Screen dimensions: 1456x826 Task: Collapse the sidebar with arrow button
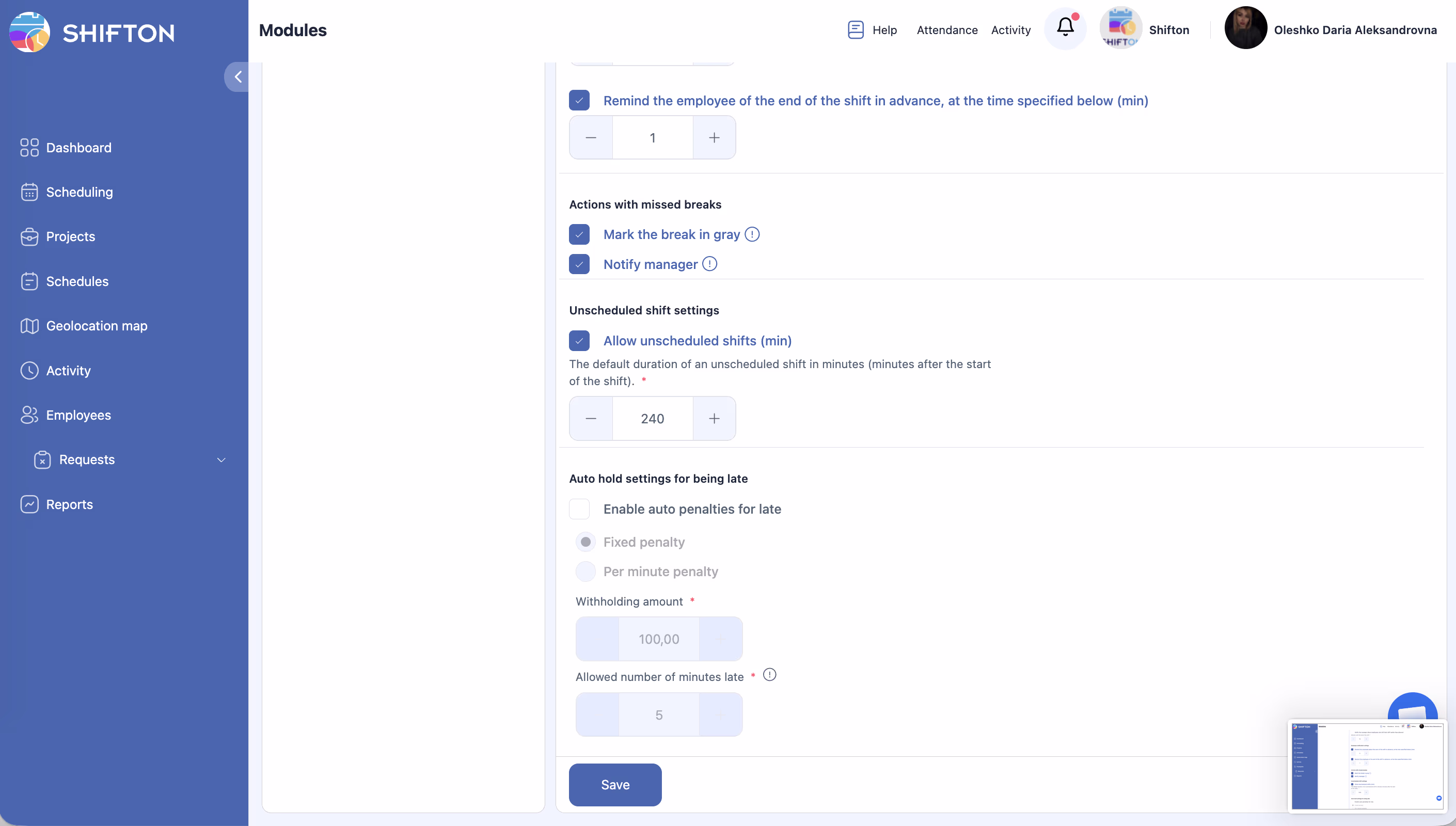(x=238, y=76)
